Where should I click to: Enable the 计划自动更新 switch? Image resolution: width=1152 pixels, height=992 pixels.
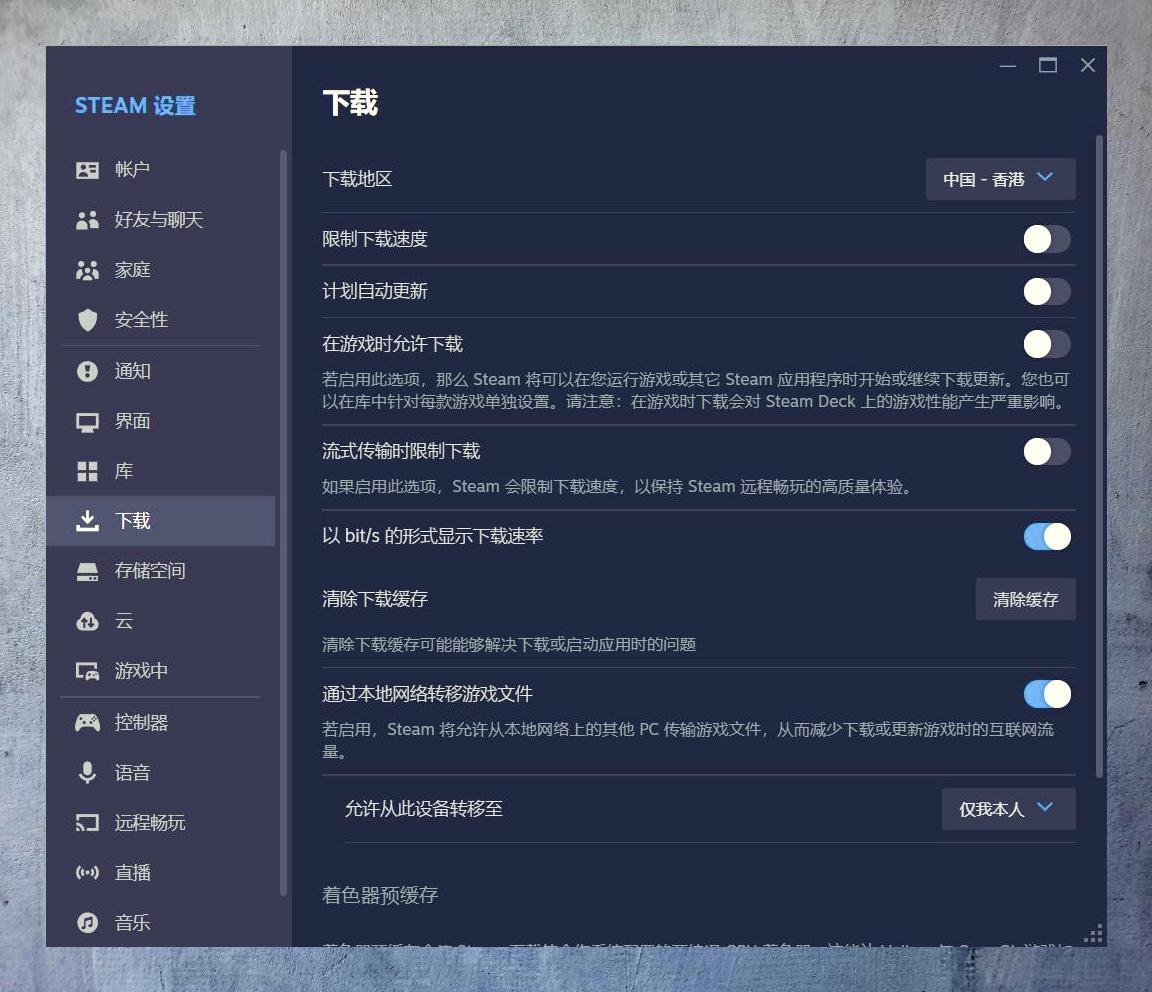tap(1047, 292)
